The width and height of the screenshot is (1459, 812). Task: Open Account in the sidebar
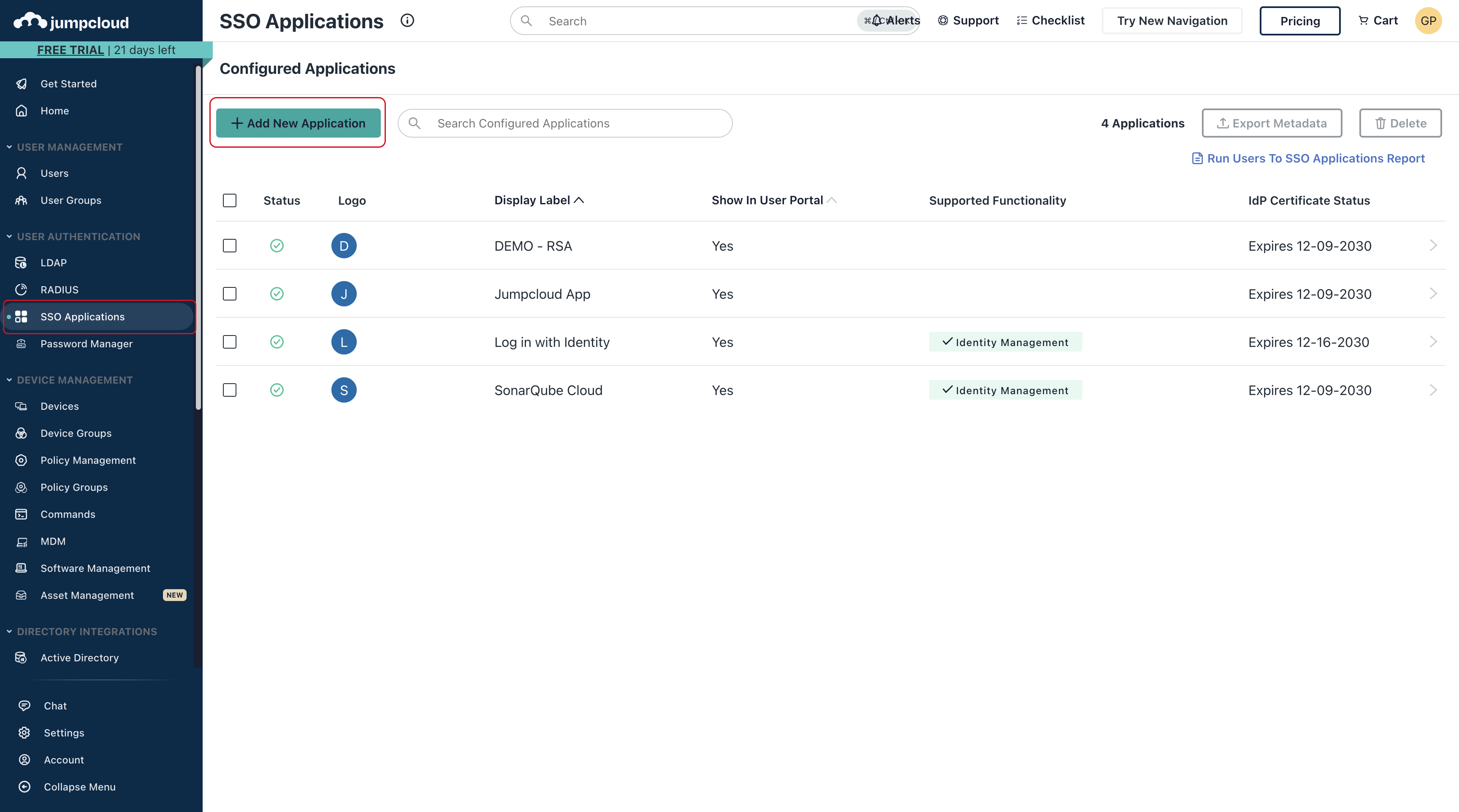pos(63,760)
